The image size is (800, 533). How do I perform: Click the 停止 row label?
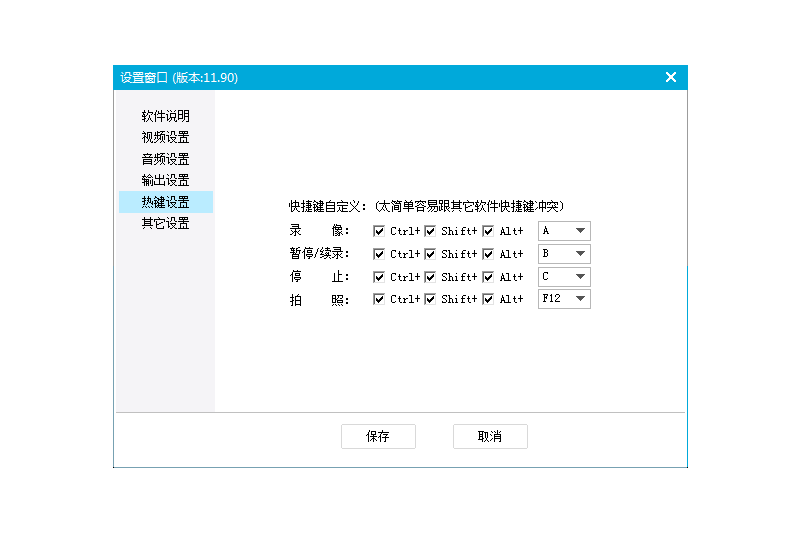(x=319, y=277)
